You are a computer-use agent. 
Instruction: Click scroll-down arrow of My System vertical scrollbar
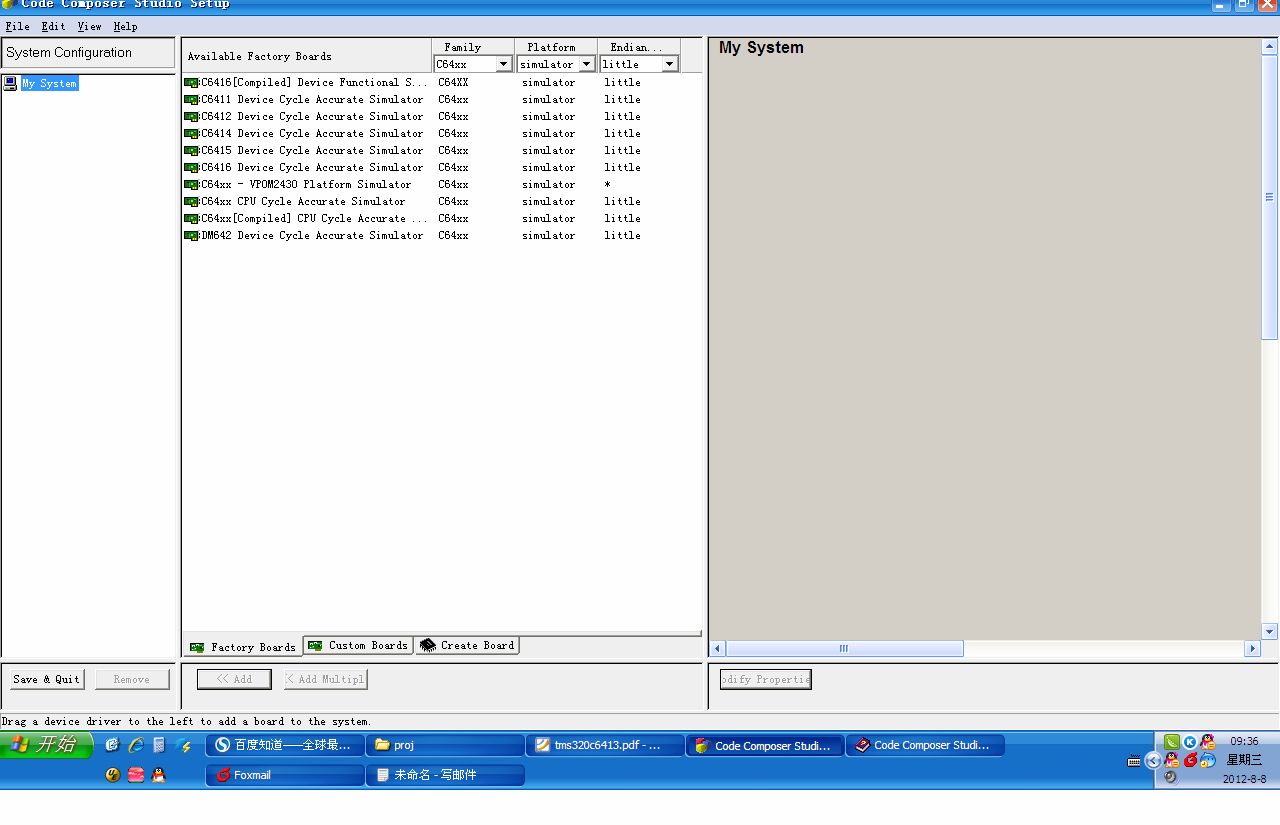(x=1270, y=631)
